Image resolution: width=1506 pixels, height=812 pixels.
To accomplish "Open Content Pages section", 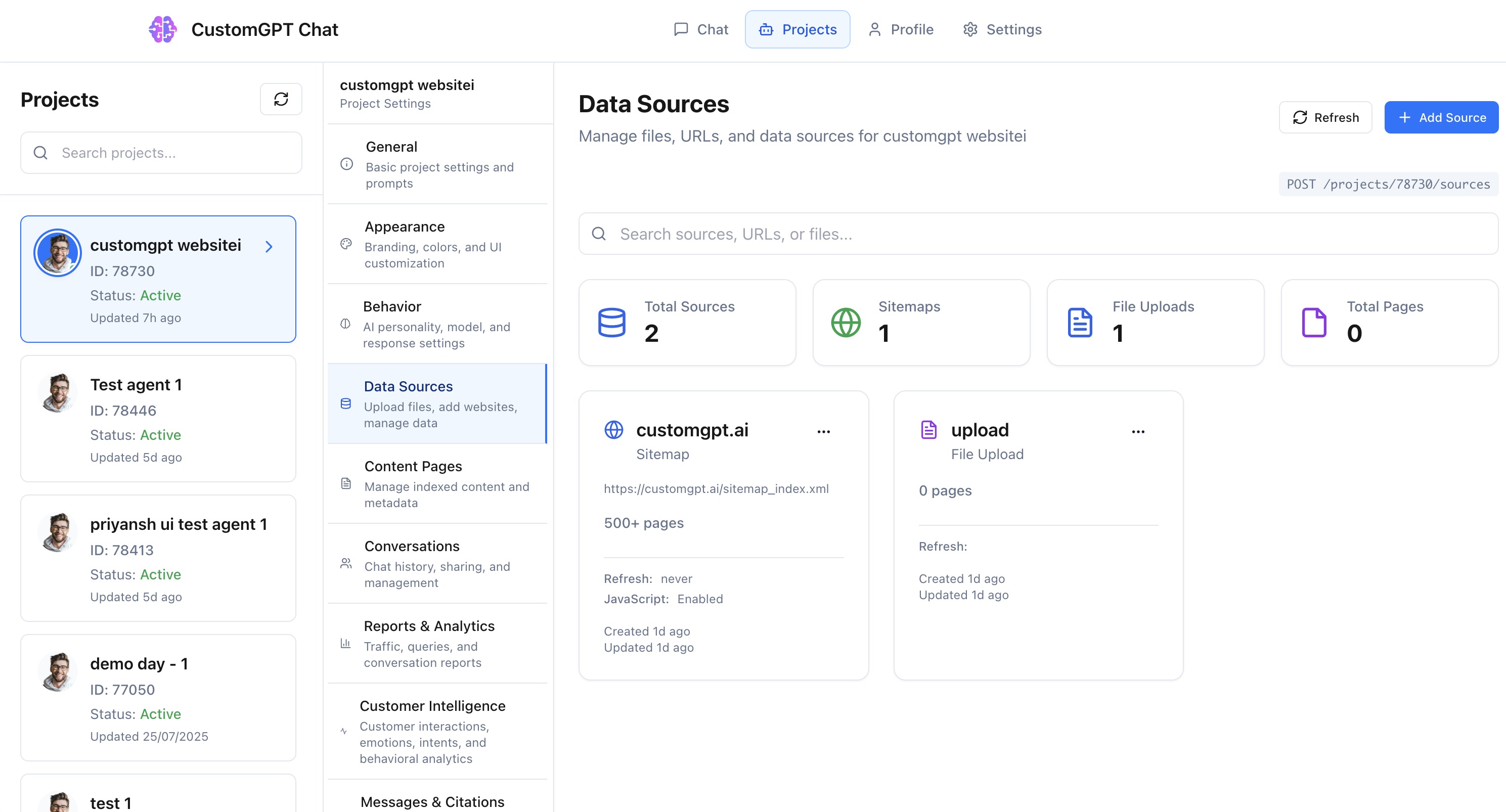I will coord(437,483).
